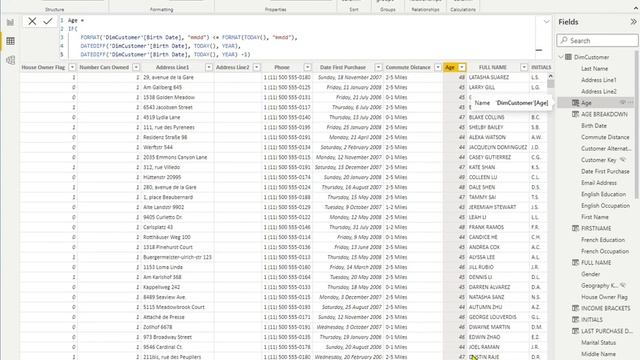The width and height of the screenshot is (640, 360).
Task: Click the Formatting ribbon group label
Action: 162,9
